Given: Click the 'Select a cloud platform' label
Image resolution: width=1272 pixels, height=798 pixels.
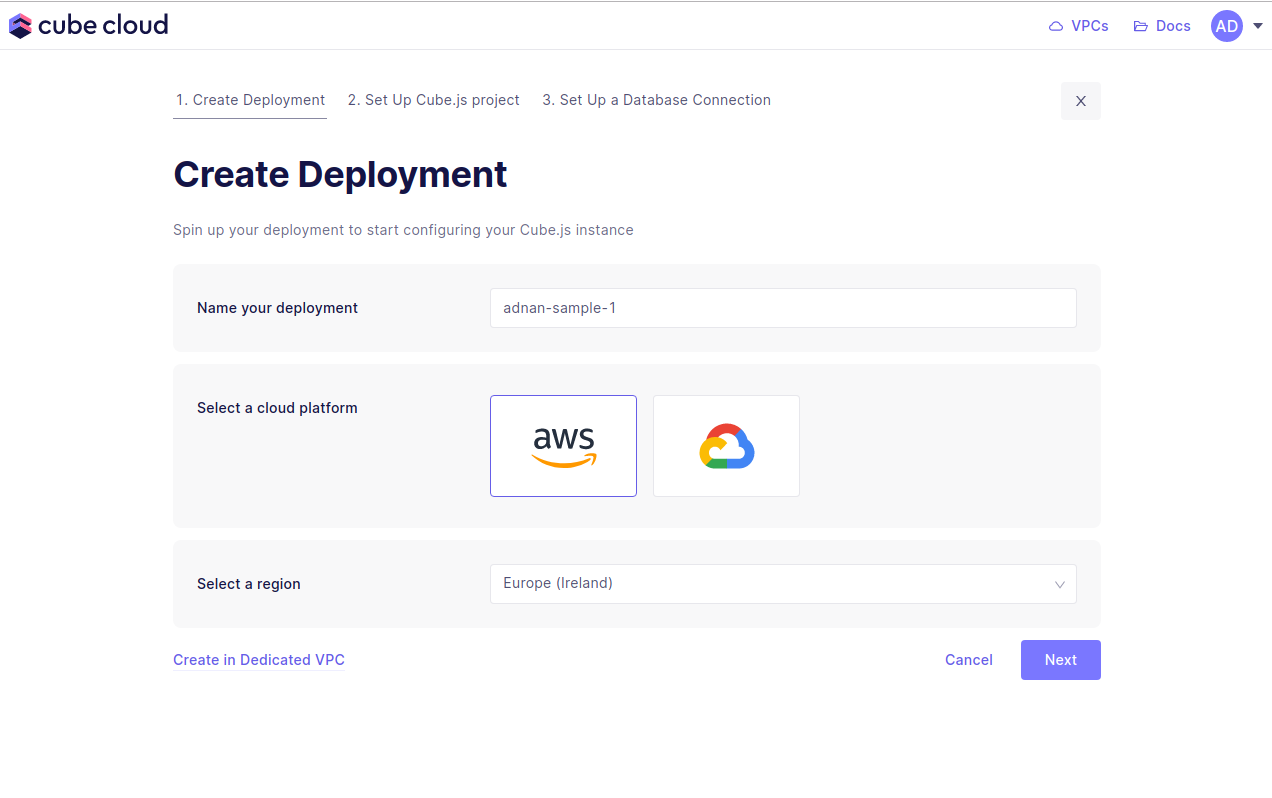Looking at the screenshot, I should 277,408.
